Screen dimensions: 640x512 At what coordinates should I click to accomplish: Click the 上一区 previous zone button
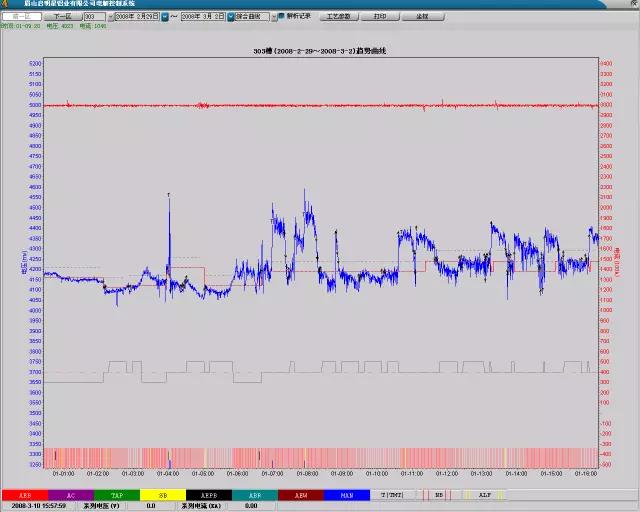pyautogui.click(x=21, y=17)
